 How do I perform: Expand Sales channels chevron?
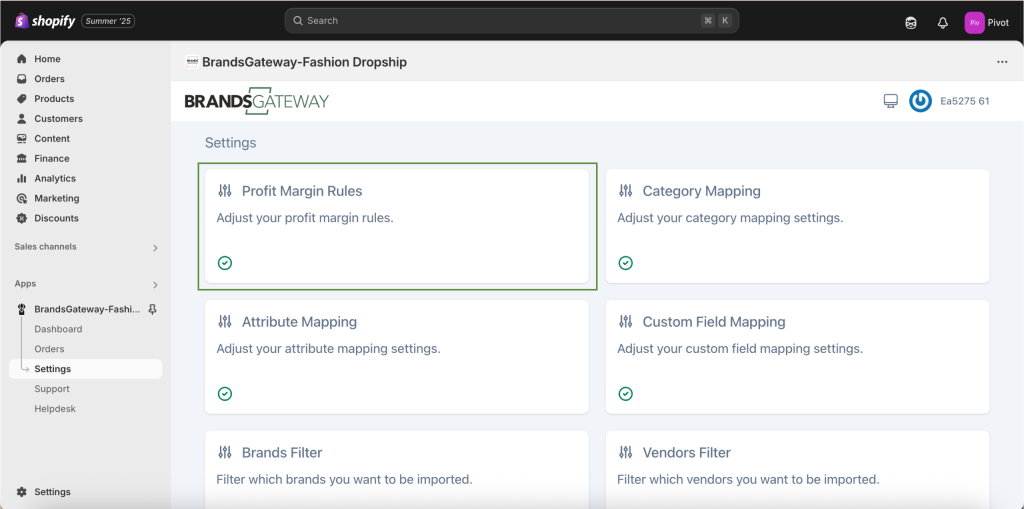[155, 248]
